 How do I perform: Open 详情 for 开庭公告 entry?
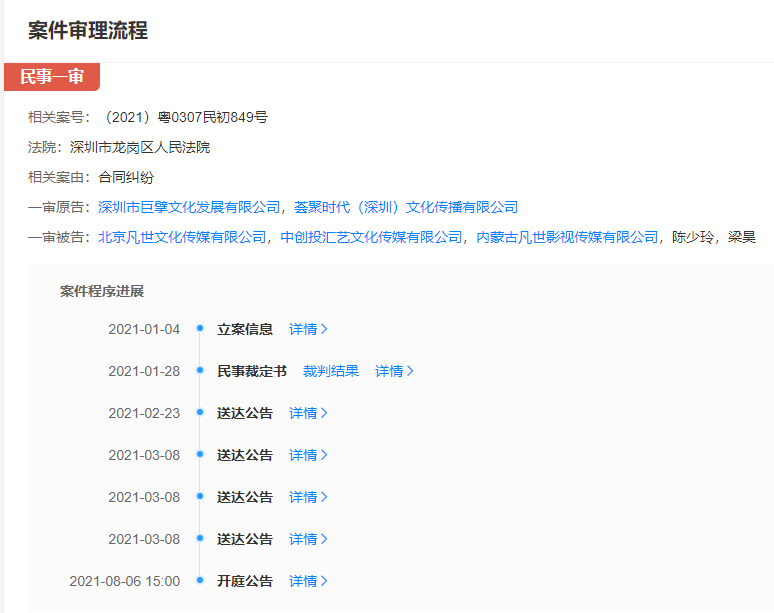(x=308, y=581)
